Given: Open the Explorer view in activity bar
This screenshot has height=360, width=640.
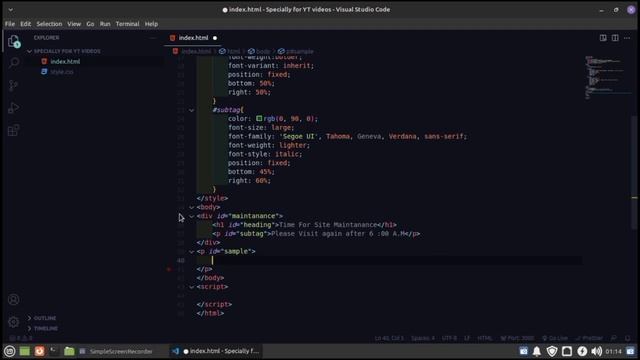Looking at the screenshot, I should click(x=14, y=41).
